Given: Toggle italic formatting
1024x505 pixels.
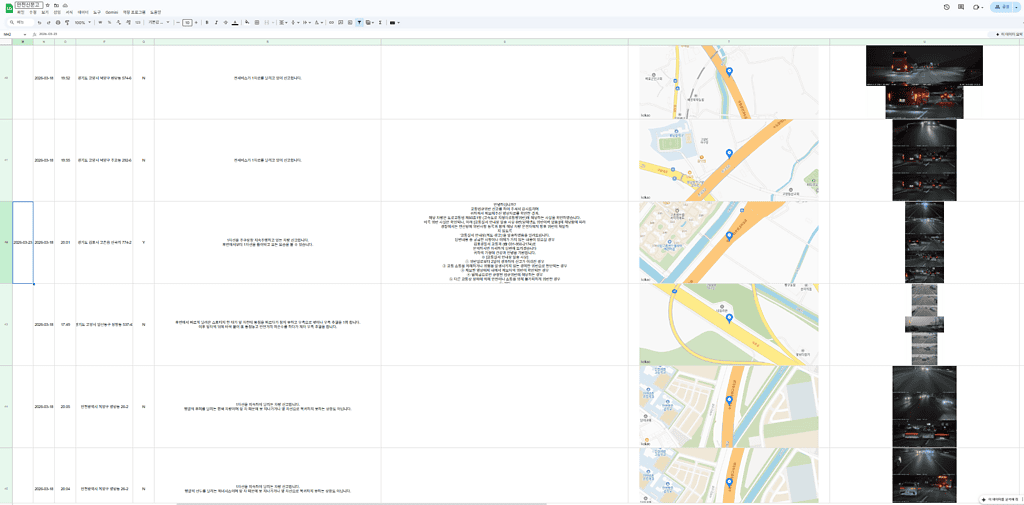Looking at the screenshot, I should coord(216,22).
